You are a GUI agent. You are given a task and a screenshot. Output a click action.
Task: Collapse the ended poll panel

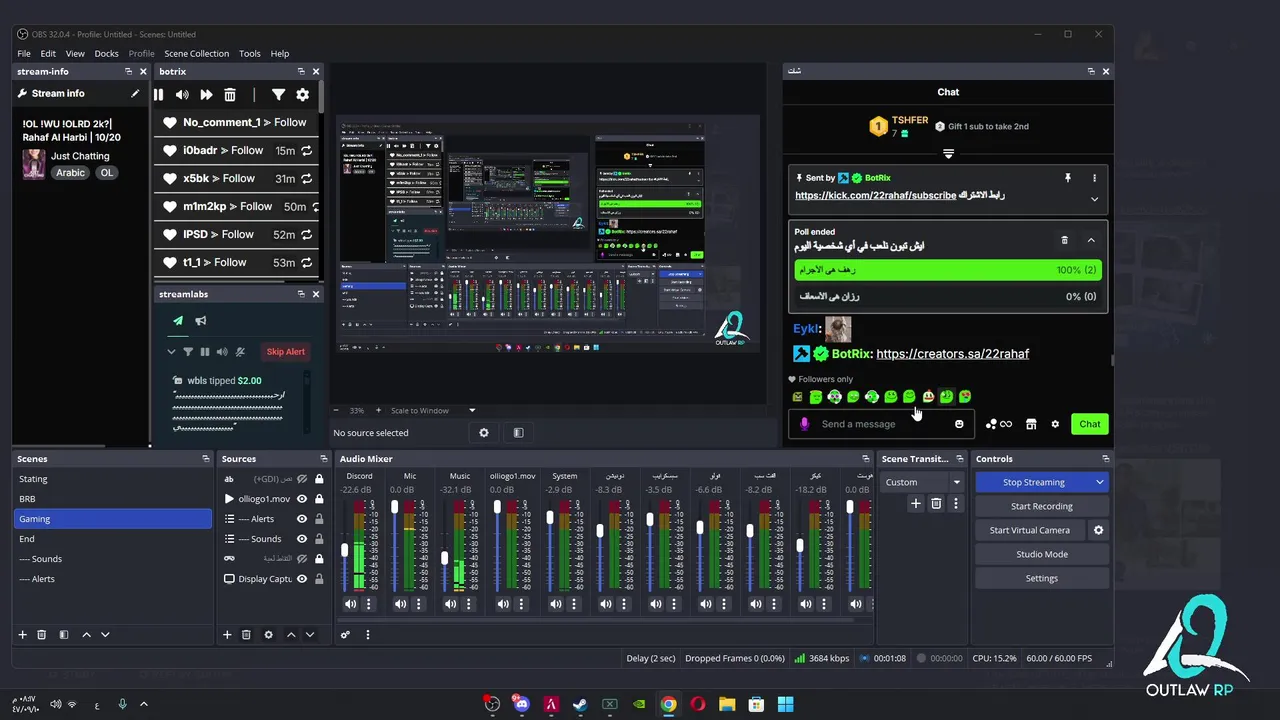point(1091,240)
